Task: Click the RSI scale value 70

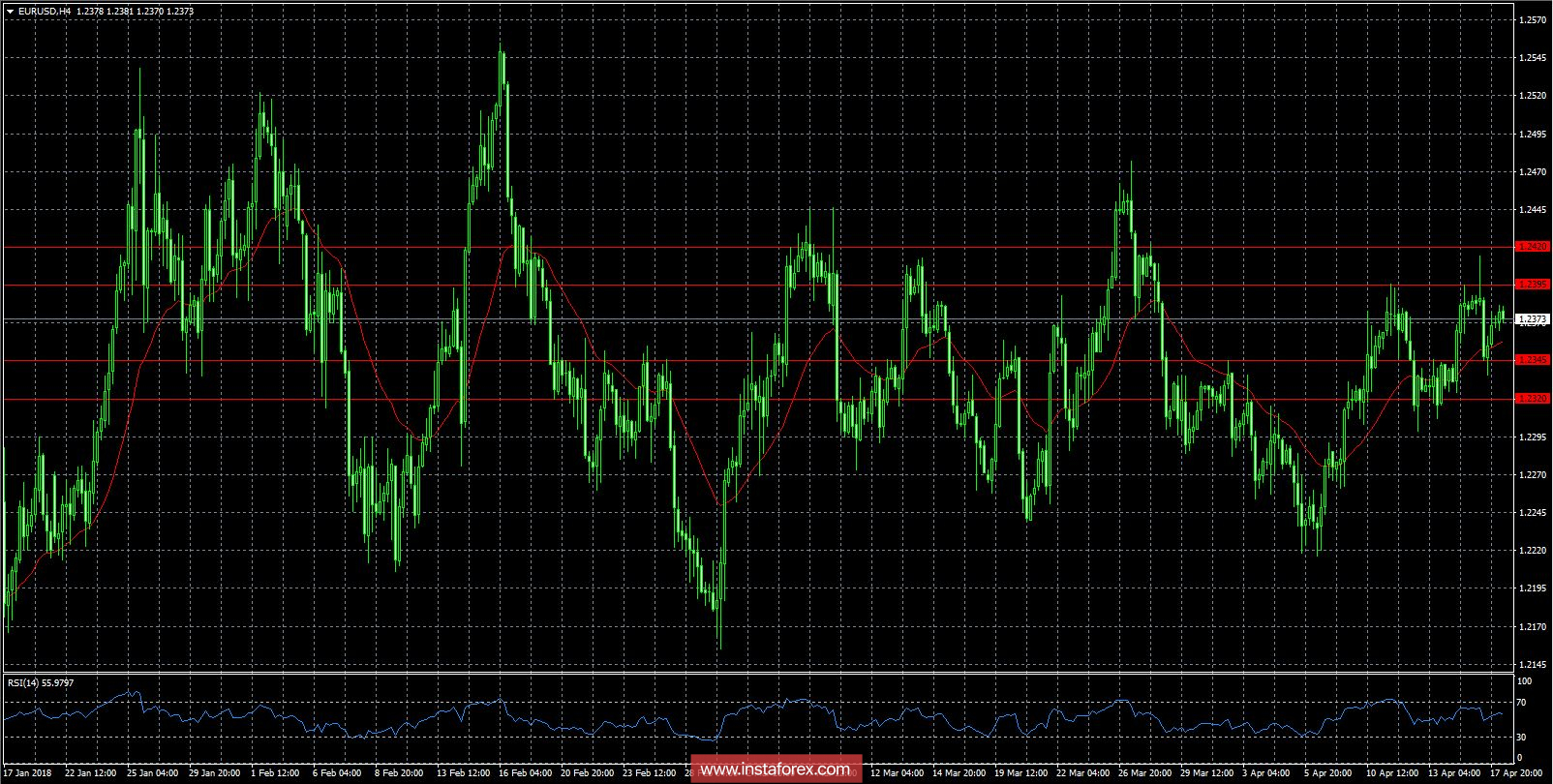Action: [1522, 703]
